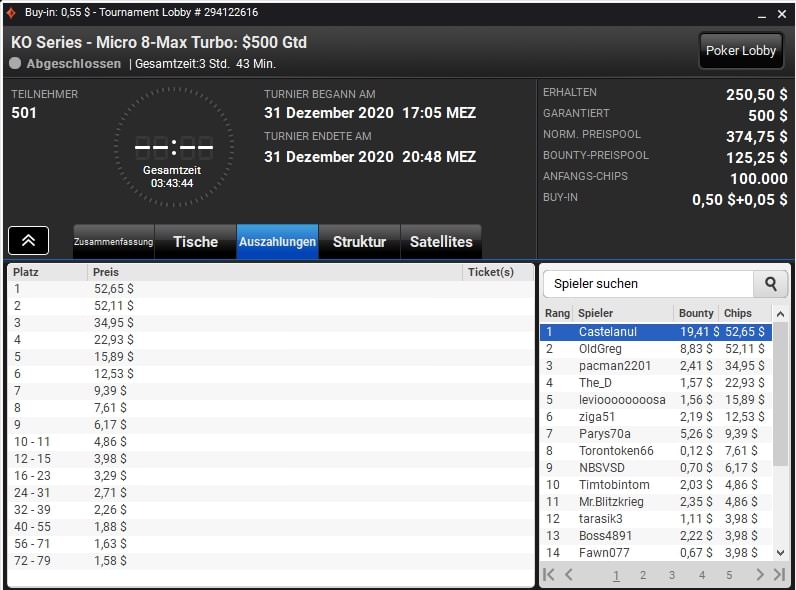Go to the previous player page
This screenshot has height=590, width=796.
coord(569,575)
